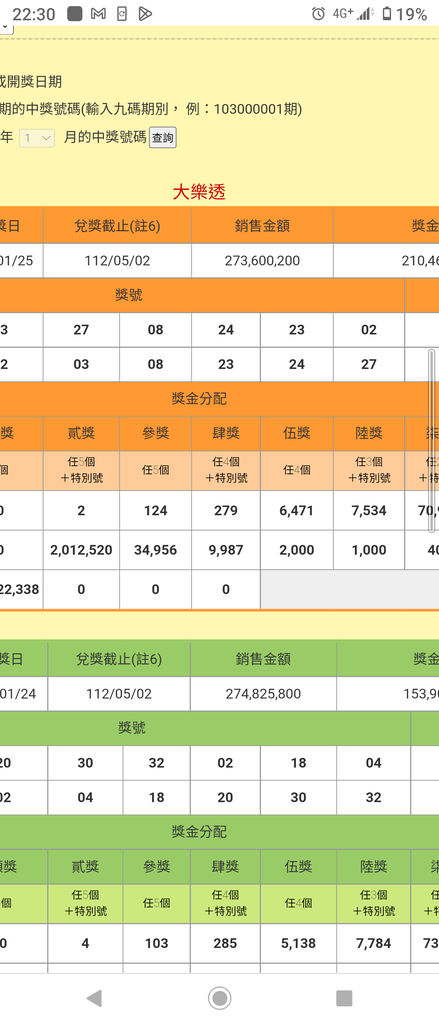Tap the Android home navigation button

tap(220, 997)
